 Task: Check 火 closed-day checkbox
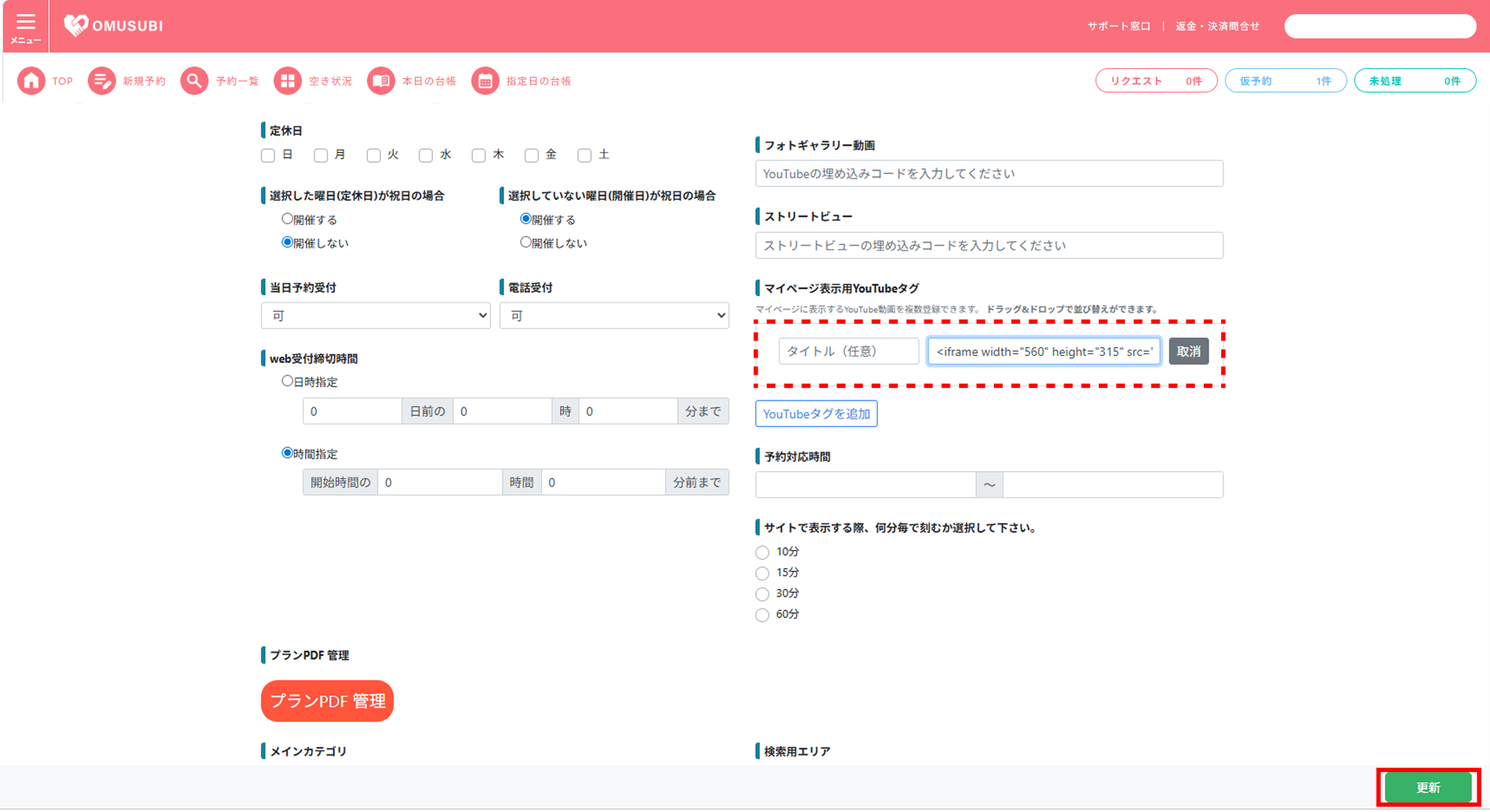click(373, 155)
